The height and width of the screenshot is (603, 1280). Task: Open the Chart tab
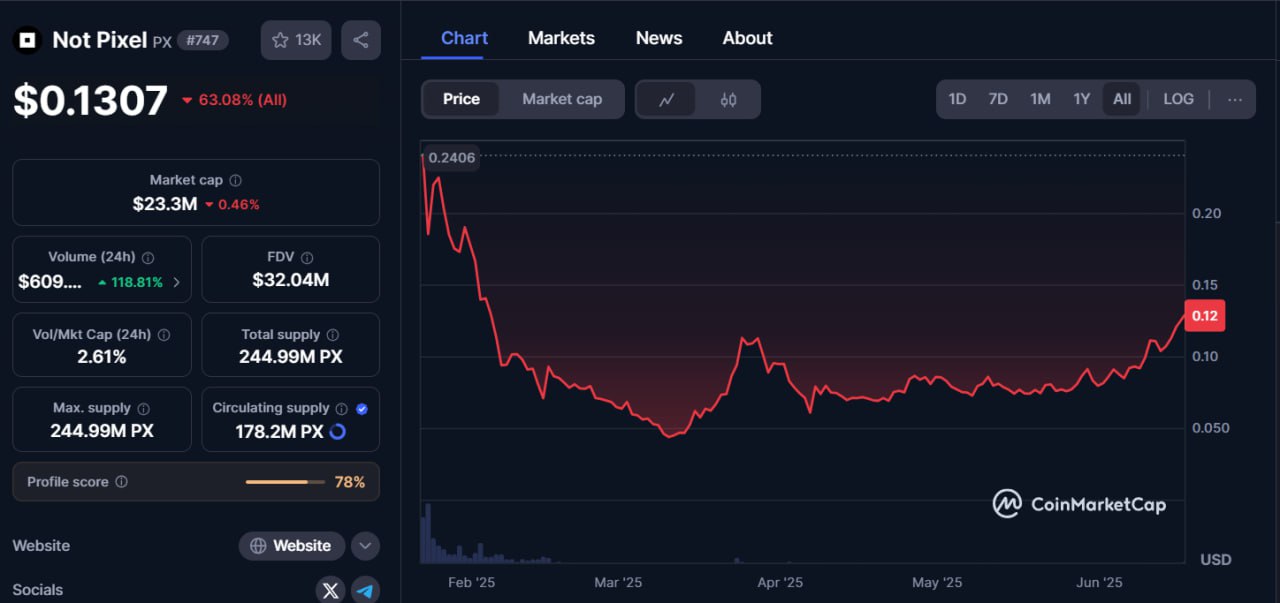(464, 38)
